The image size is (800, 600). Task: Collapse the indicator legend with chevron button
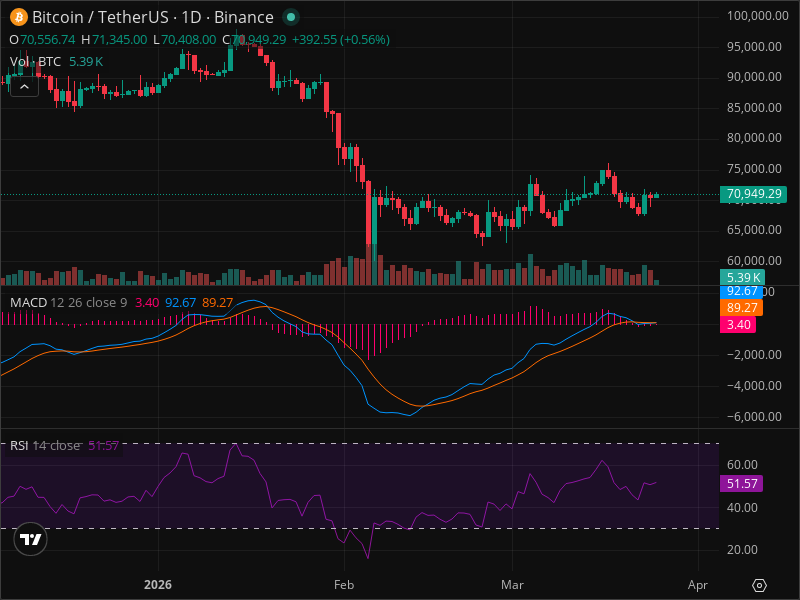click(x=24, y=87)
